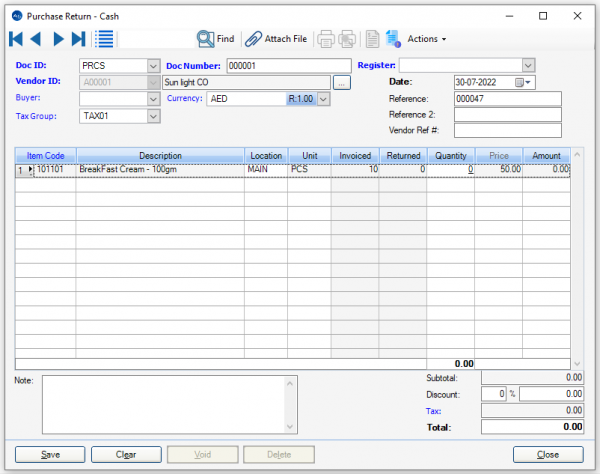Expand the Currency dropdown
The image size is (600, 474).
click(323, 99)
